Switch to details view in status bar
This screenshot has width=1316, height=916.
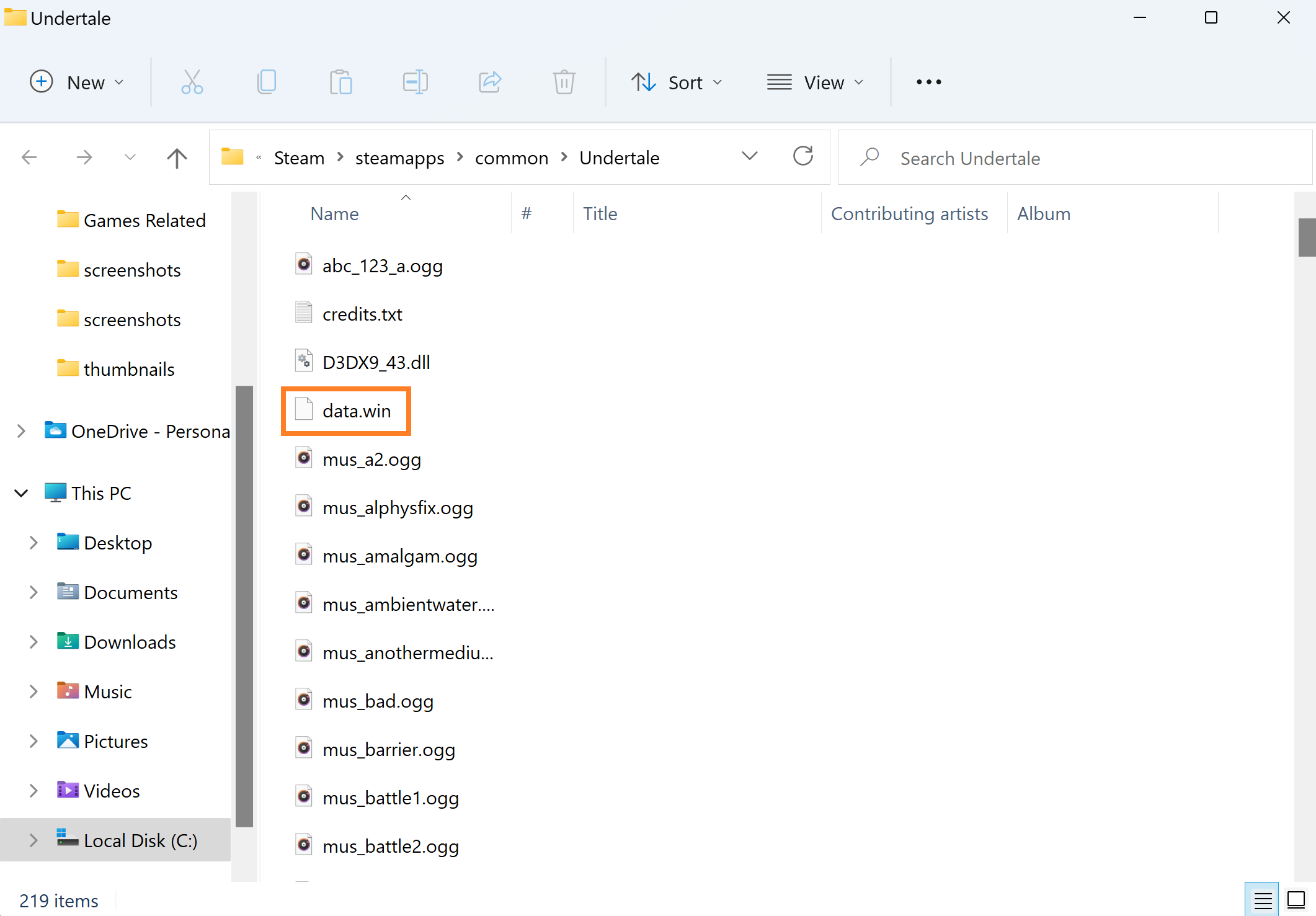1263,900
